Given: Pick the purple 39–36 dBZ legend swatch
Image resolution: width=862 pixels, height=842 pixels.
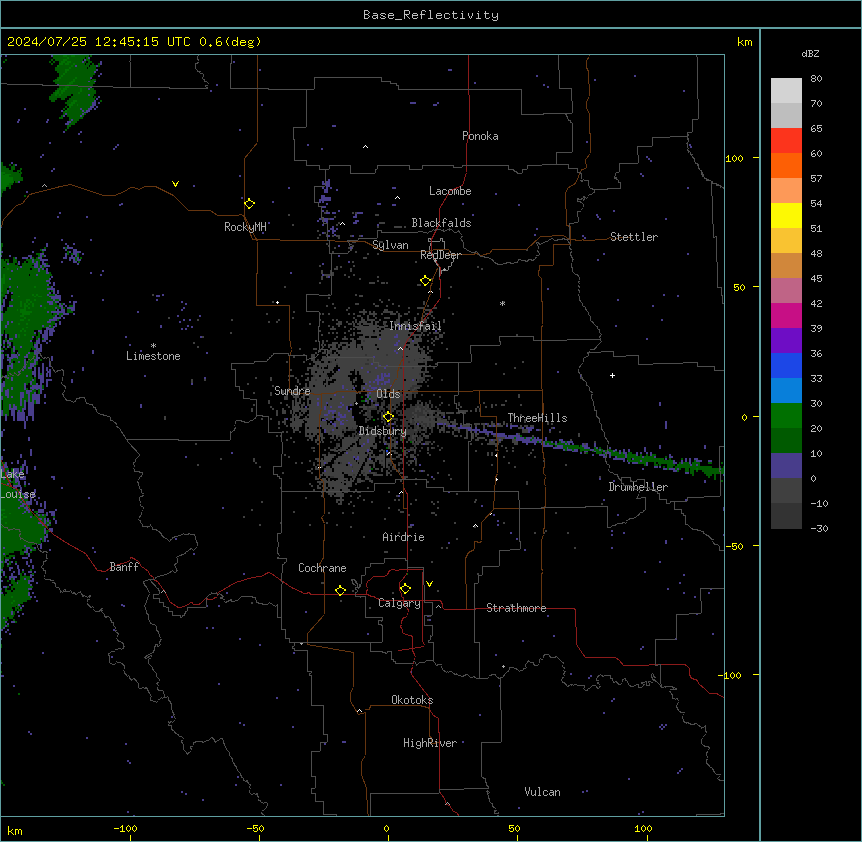Looking at the screenshot, I should [x=786, y=341].
